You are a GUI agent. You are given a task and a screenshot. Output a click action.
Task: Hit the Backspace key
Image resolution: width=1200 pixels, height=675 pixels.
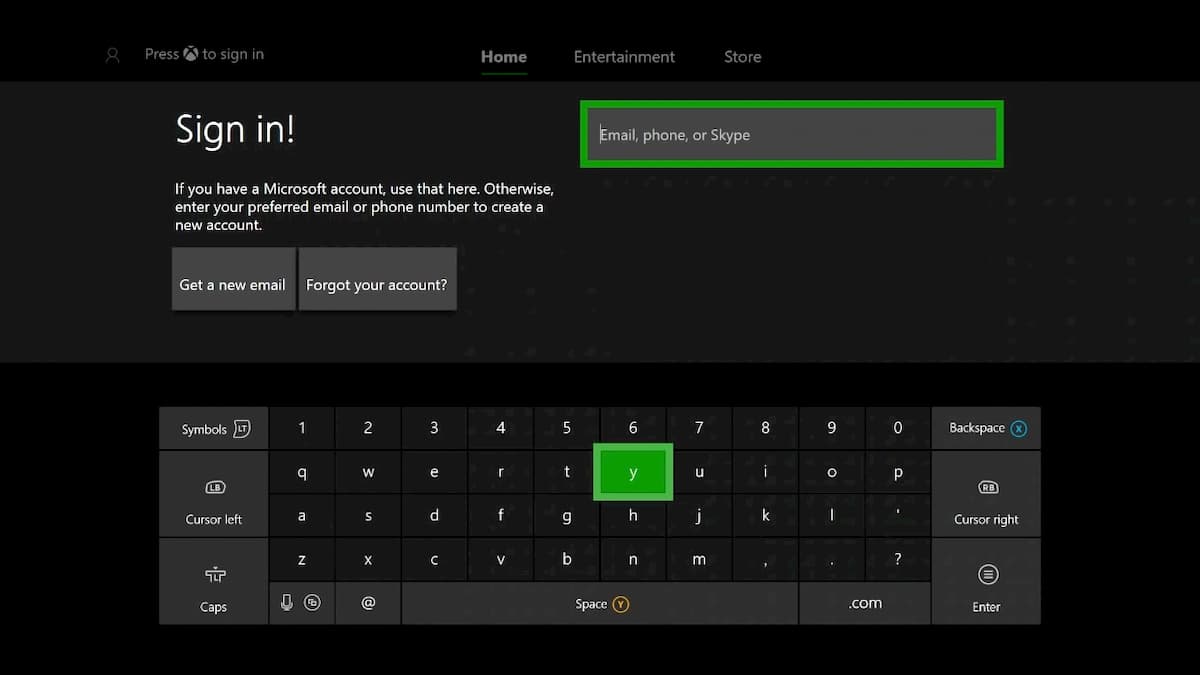[x=986, y=428]
